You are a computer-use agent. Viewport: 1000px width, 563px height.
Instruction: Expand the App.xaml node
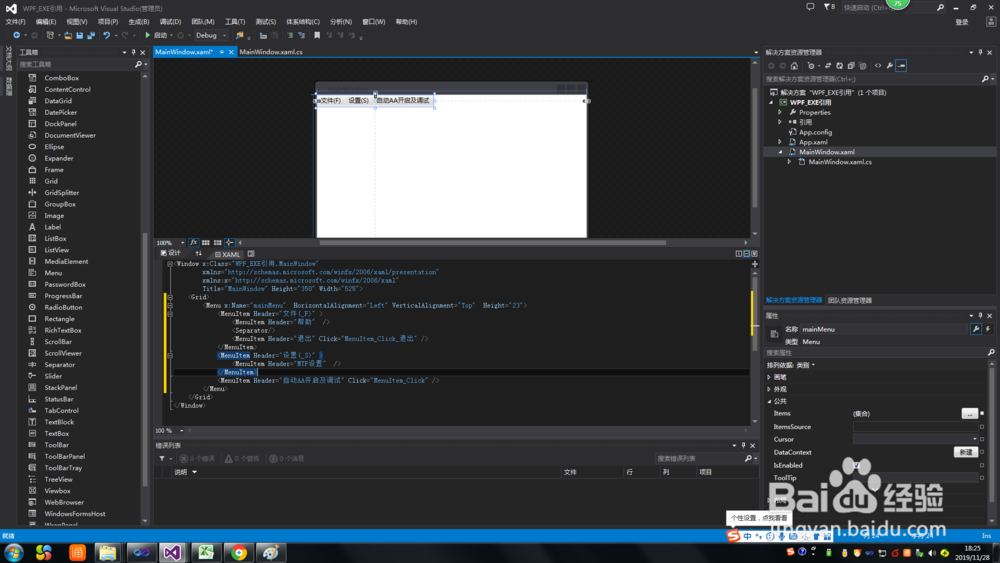[780, 142]
